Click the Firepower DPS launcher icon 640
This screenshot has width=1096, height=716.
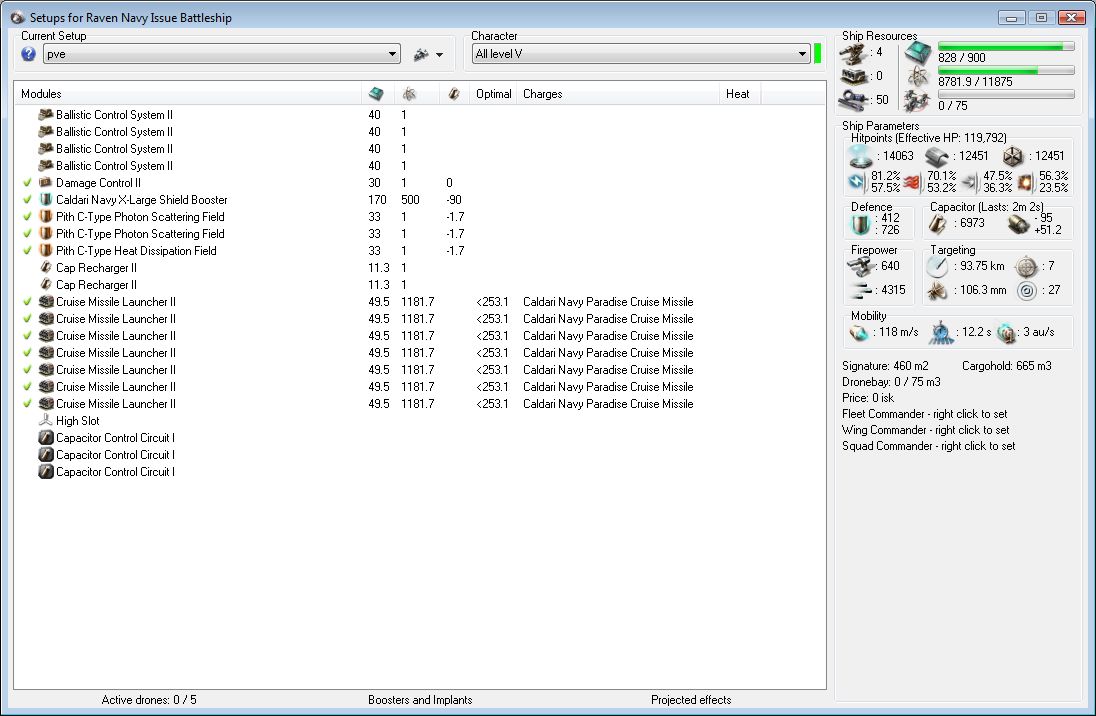pos(860,266)
